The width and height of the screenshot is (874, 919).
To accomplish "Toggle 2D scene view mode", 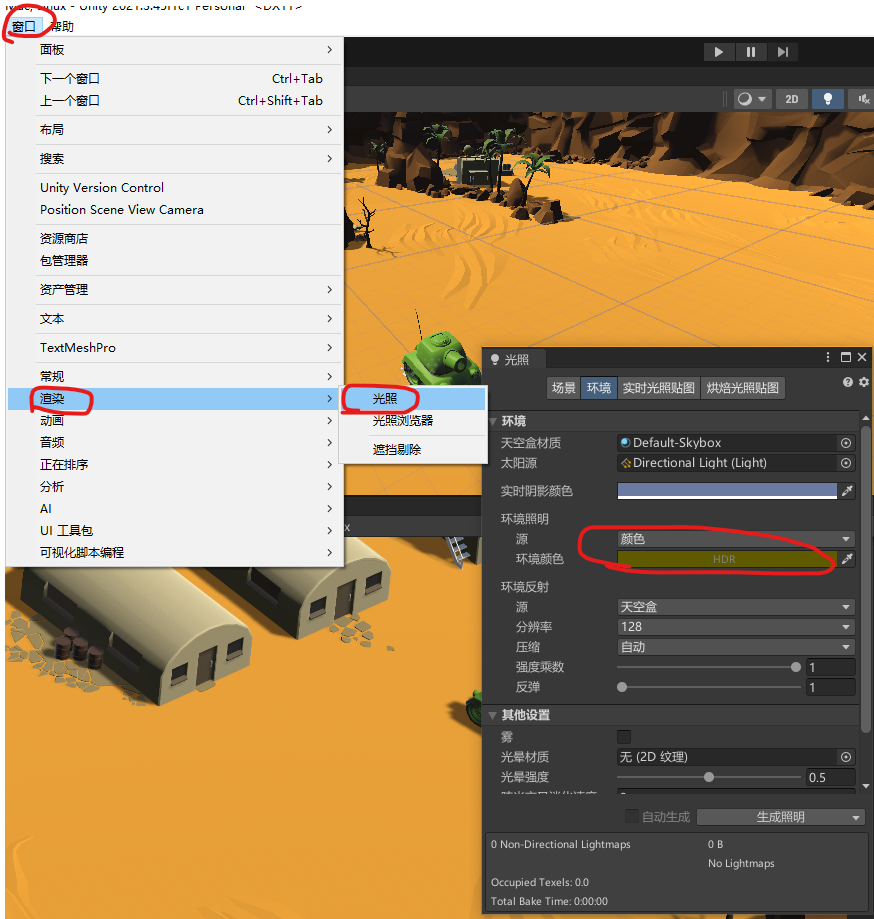I will click(791, 99).
